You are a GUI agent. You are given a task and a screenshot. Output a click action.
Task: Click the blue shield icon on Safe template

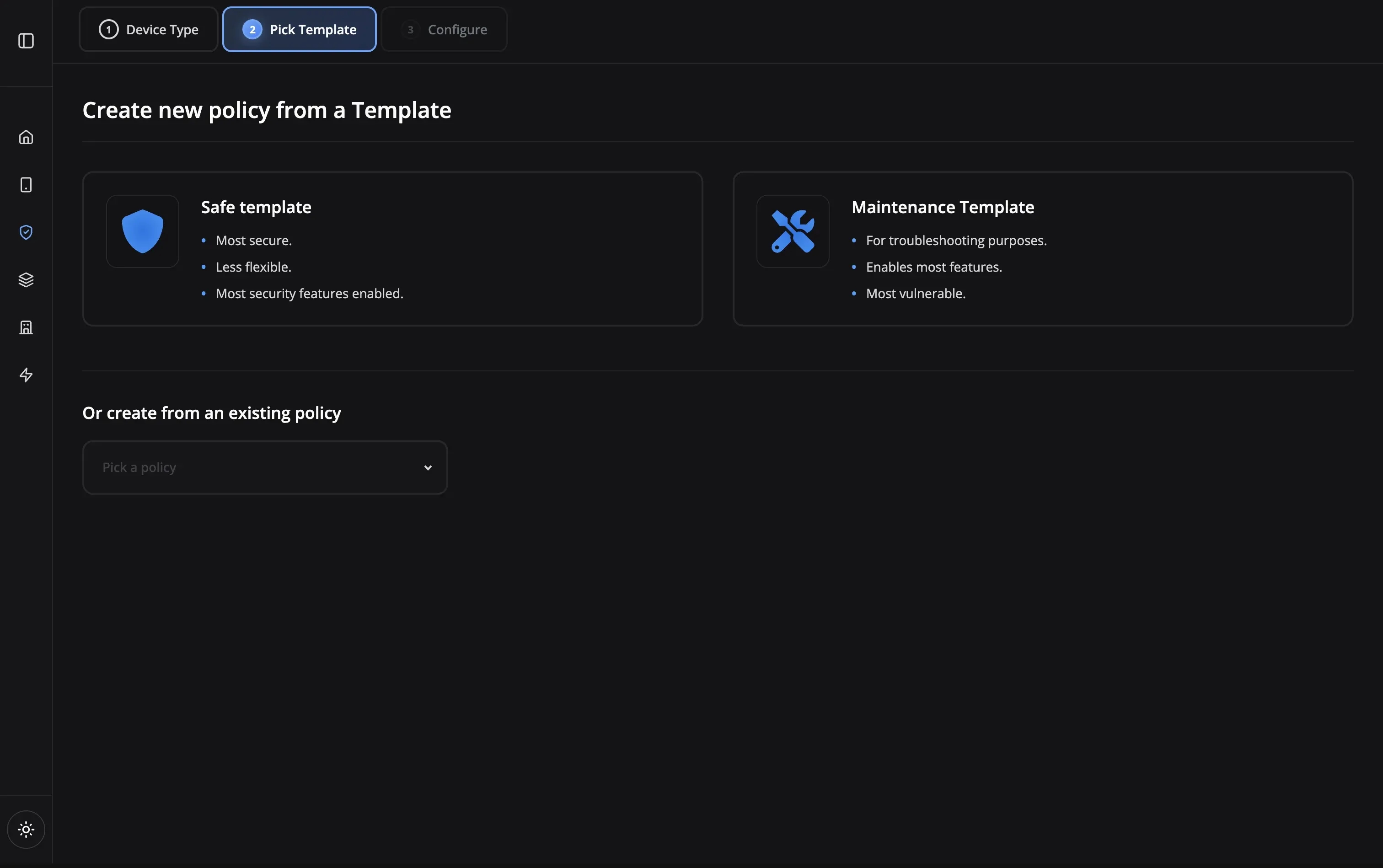[x=142, y=231]
